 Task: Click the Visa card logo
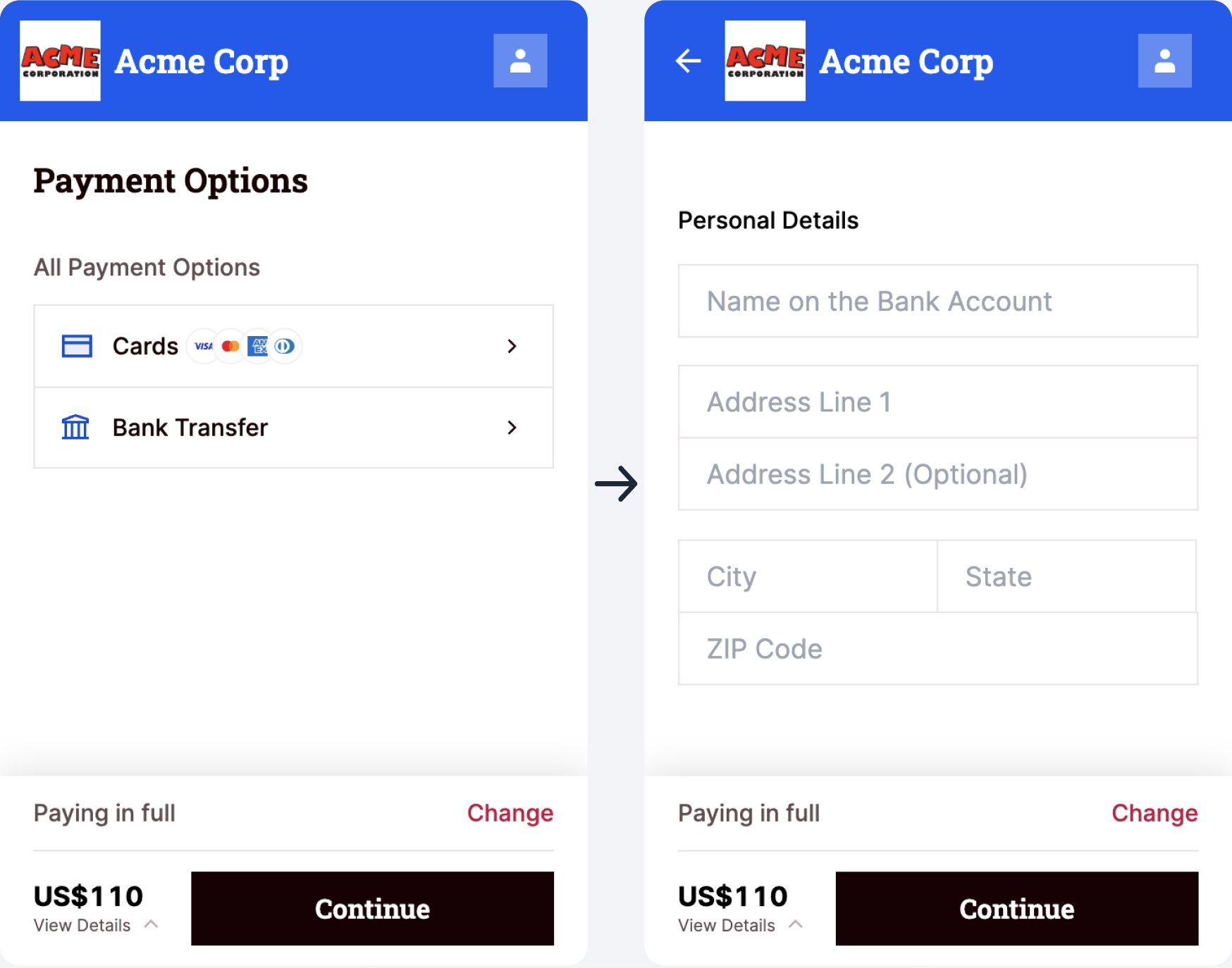(x=204, y=346)
